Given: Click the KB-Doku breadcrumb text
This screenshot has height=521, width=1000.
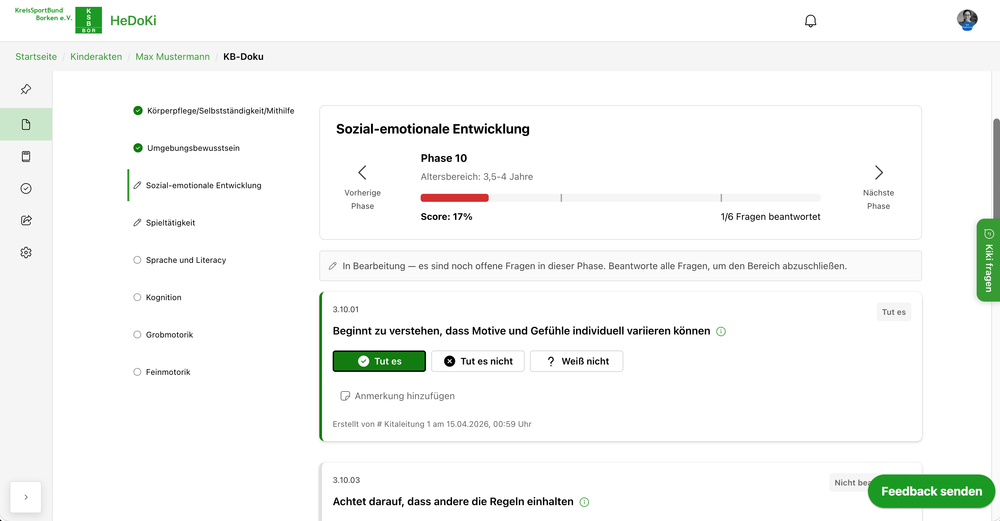Looking at the screenshot, I should (x=243, y=57).
